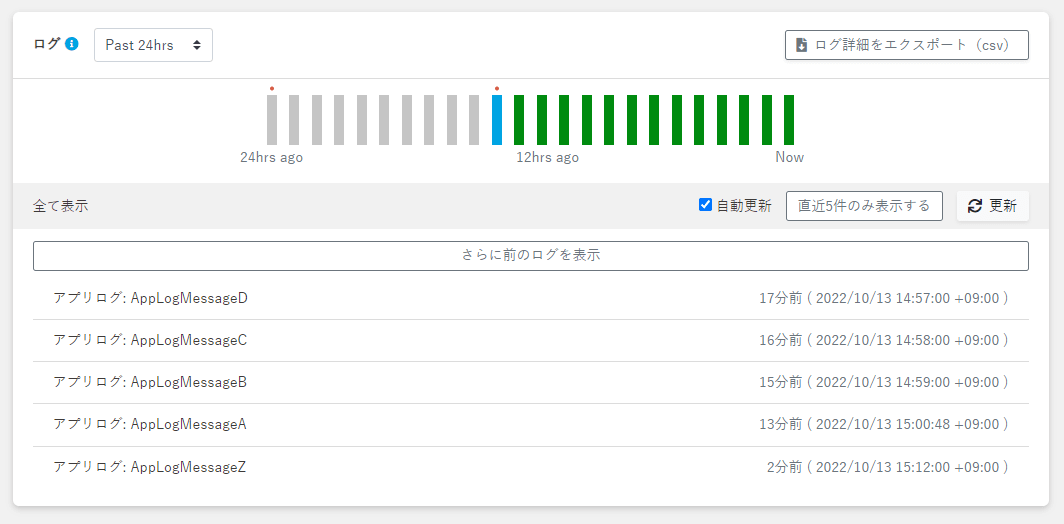Click the first green bar after the blue bar
1064x524 pixels.
tap(519, 120)
